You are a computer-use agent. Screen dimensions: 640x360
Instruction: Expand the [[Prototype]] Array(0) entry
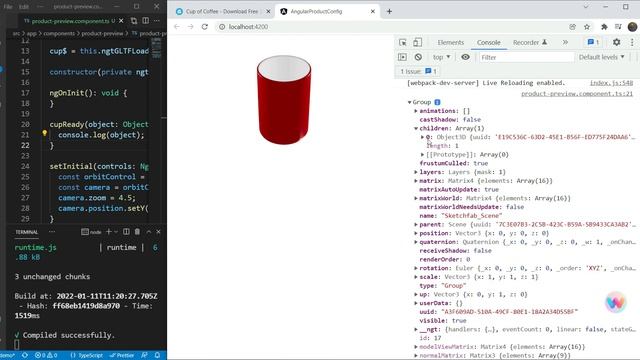pos(422,155)
